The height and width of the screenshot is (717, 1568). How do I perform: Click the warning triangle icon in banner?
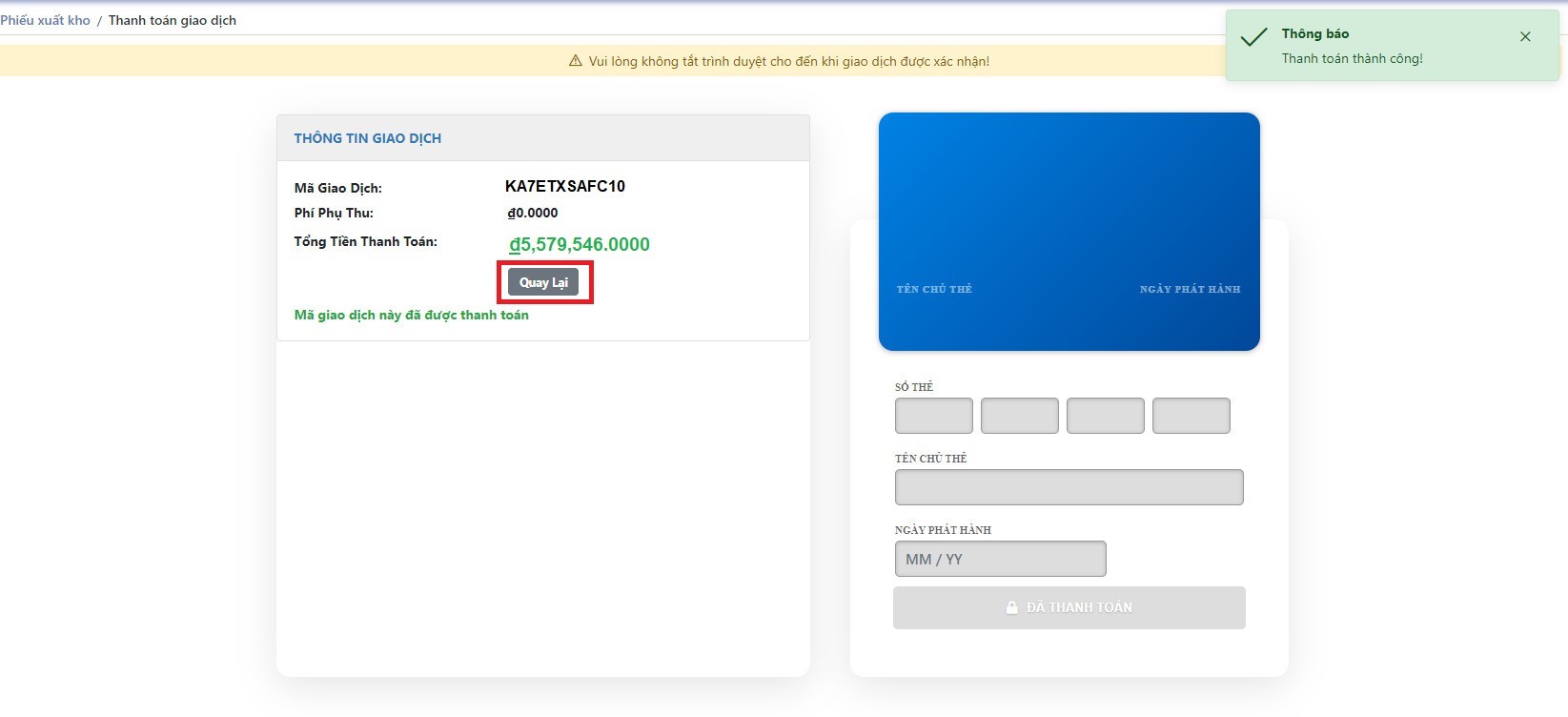click(x=575, y=61)
